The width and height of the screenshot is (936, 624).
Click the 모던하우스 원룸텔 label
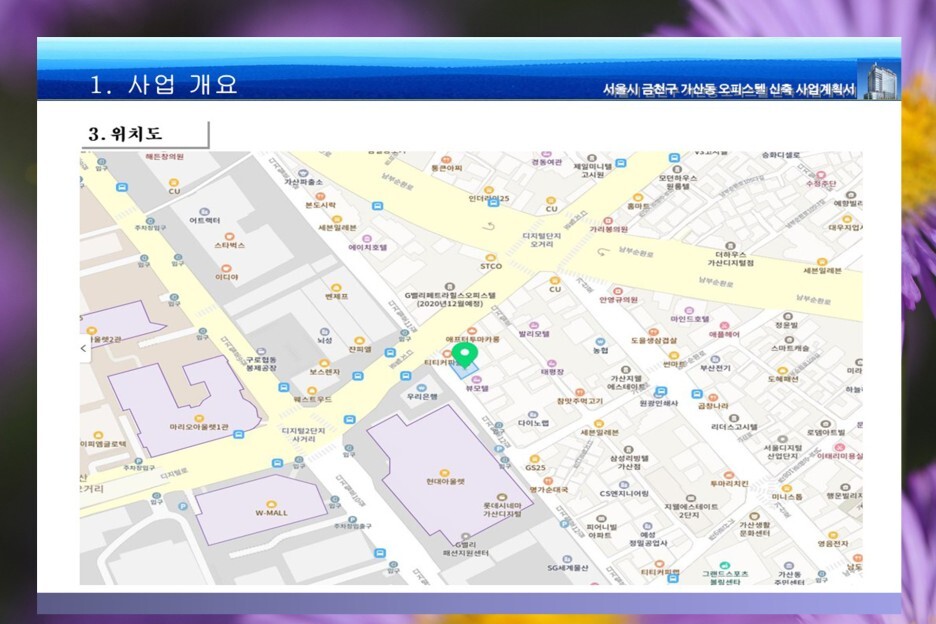[x=678, y=182]
